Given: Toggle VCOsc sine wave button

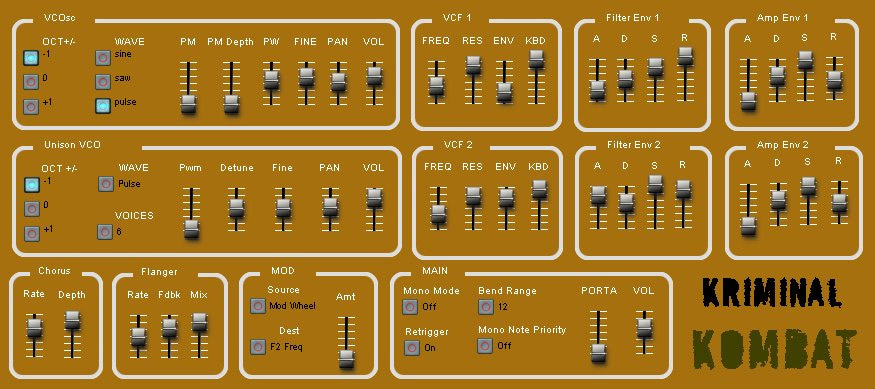Looking at the screenshot, I should (103, 57).
